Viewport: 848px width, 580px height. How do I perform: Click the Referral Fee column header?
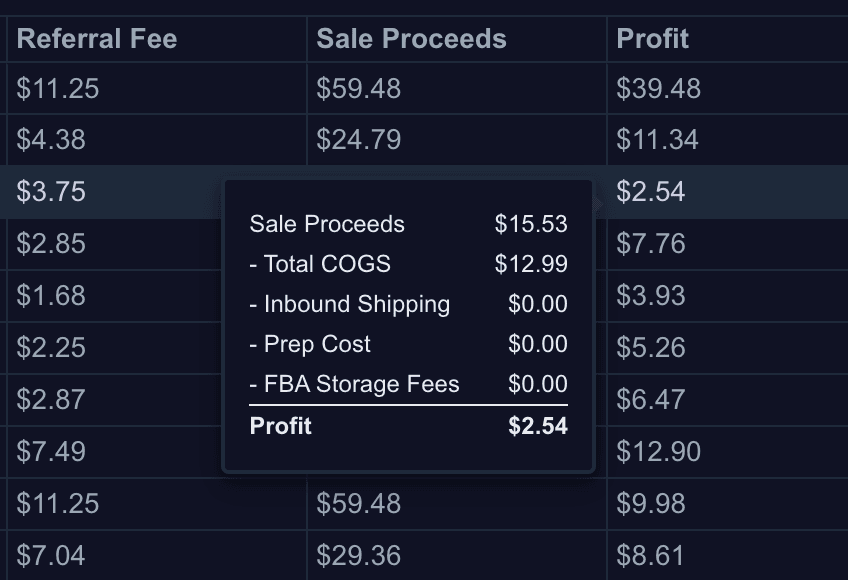(156, 39)
